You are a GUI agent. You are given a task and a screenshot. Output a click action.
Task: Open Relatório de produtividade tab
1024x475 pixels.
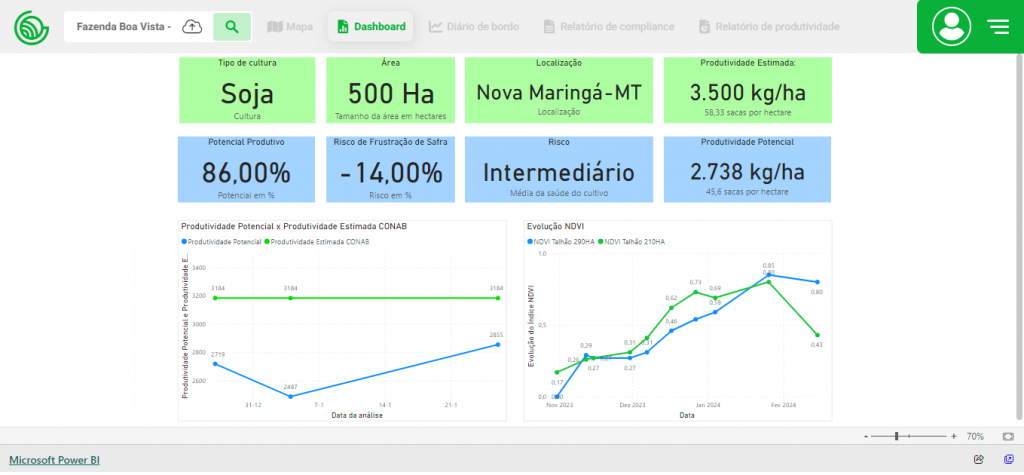[769, 27]
